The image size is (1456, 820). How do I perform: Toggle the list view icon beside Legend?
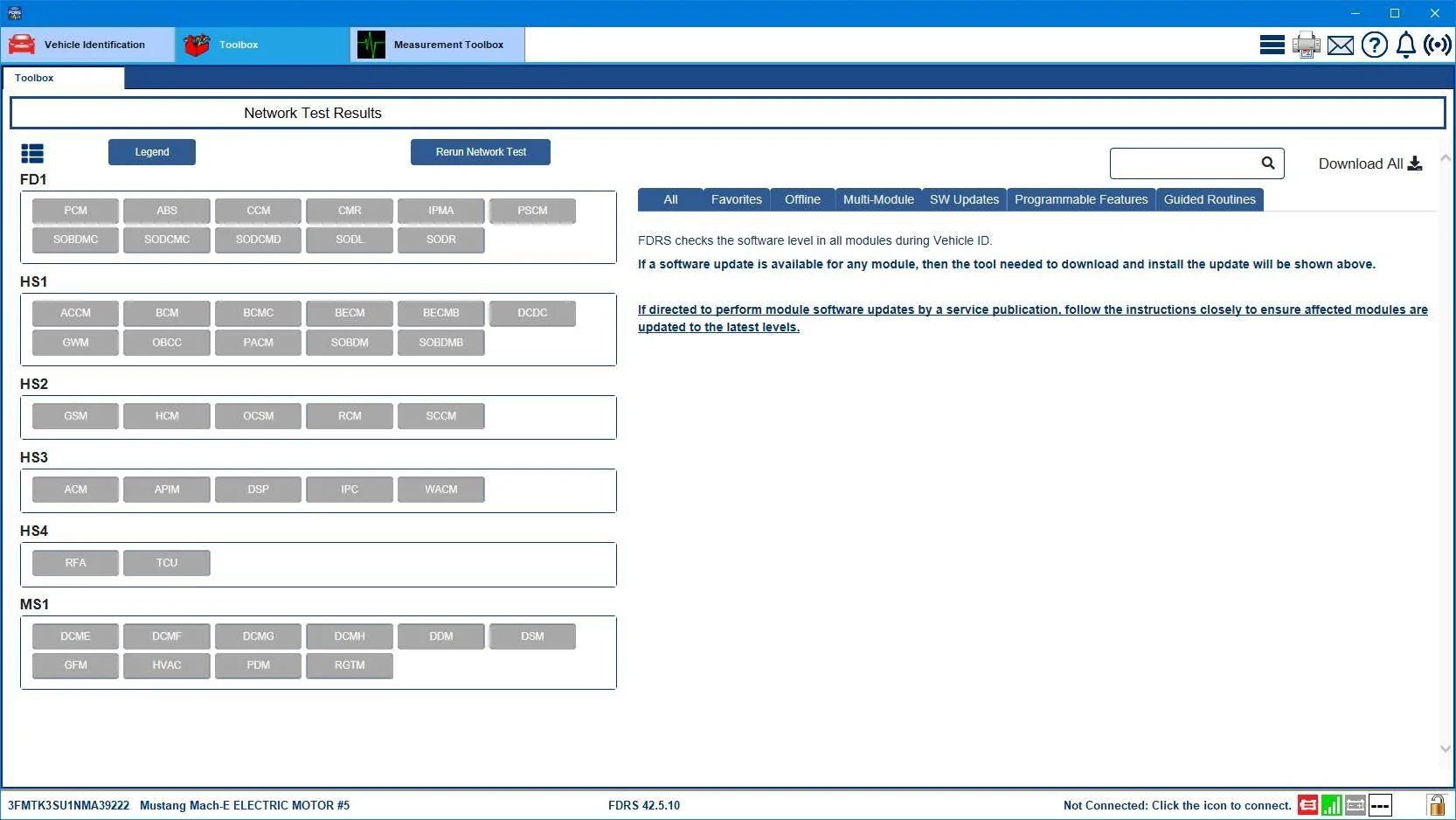coord(32,154)
